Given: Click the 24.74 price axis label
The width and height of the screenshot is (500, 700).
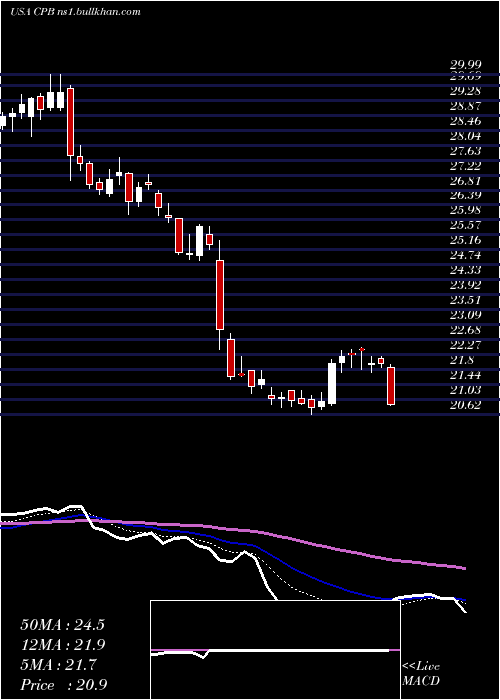Looking at the screenshot, I should point(465,256).
